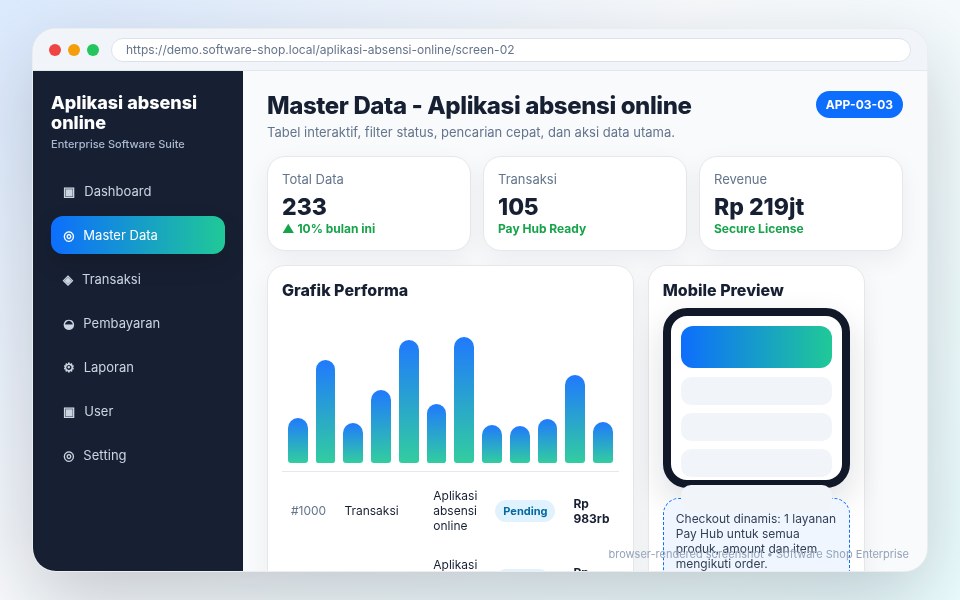Click the tallest bar in Grafik Performa
Screen dimensions: 960x600
pos(464,400)
